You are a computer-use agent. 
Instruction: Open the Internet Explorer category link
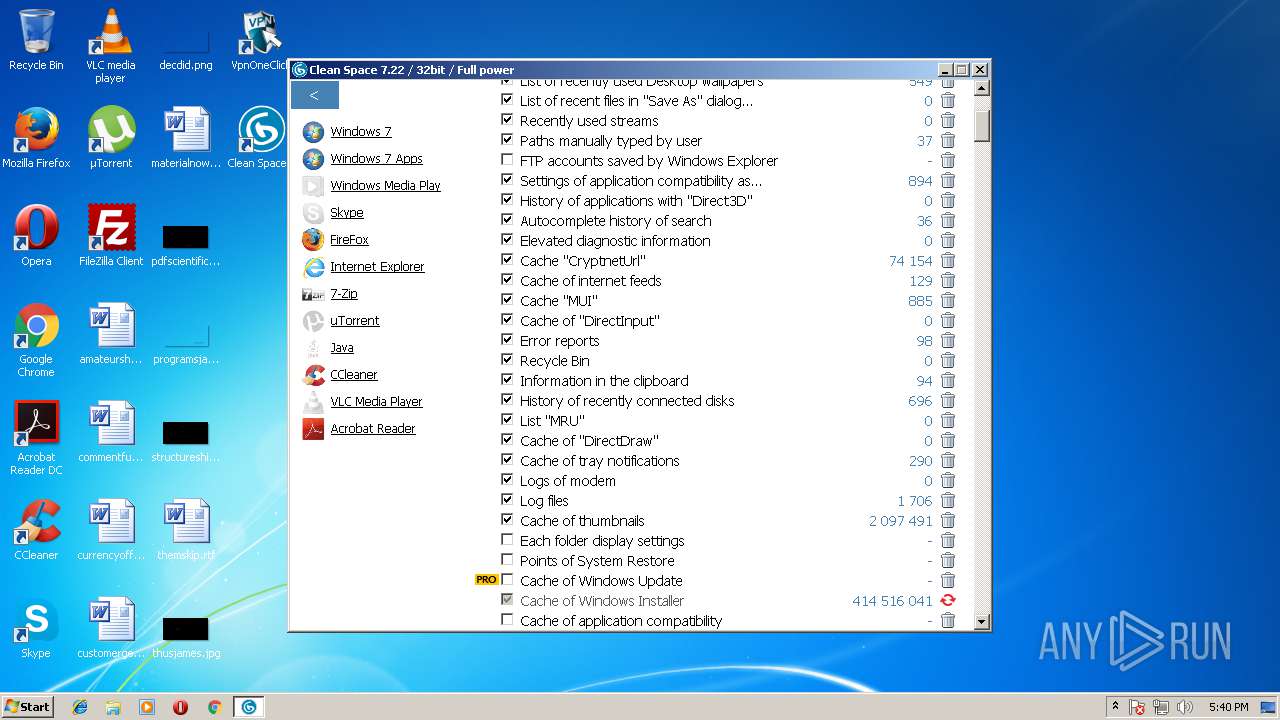377,267
